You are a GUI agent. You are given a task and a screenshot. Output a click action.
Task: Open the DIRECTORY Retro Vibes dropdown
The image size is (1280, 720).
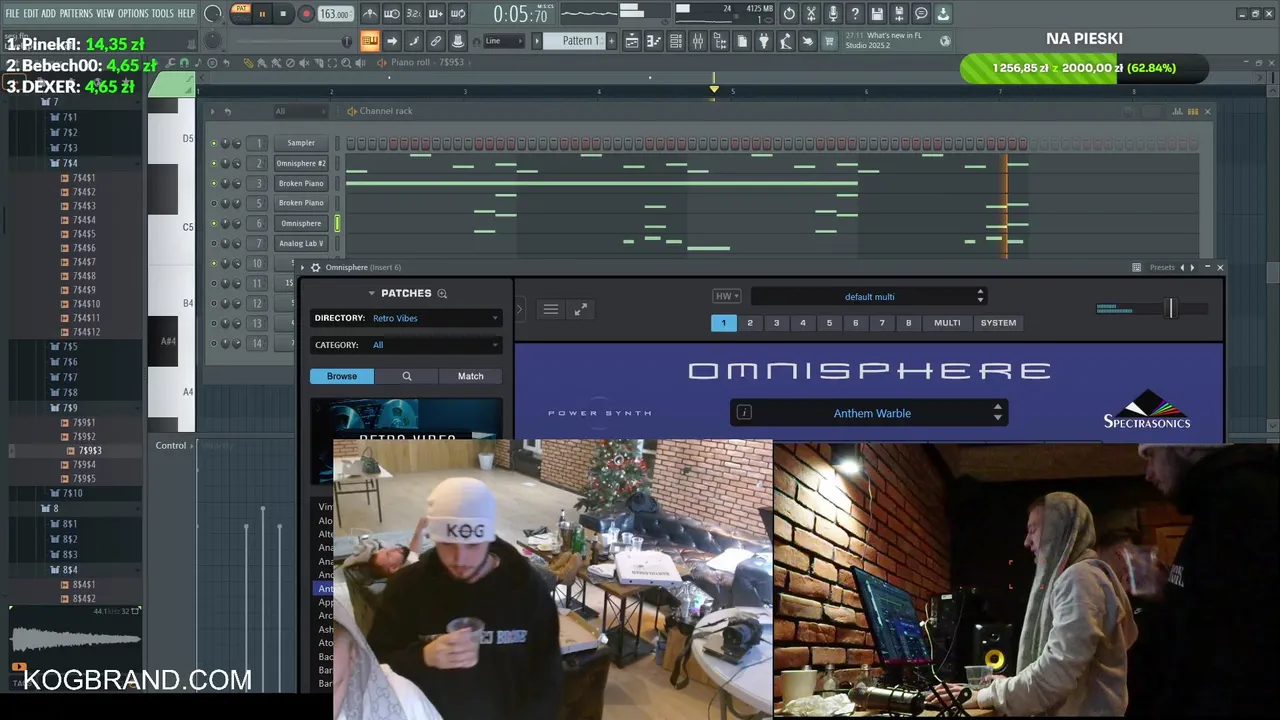tap(406, 318)
